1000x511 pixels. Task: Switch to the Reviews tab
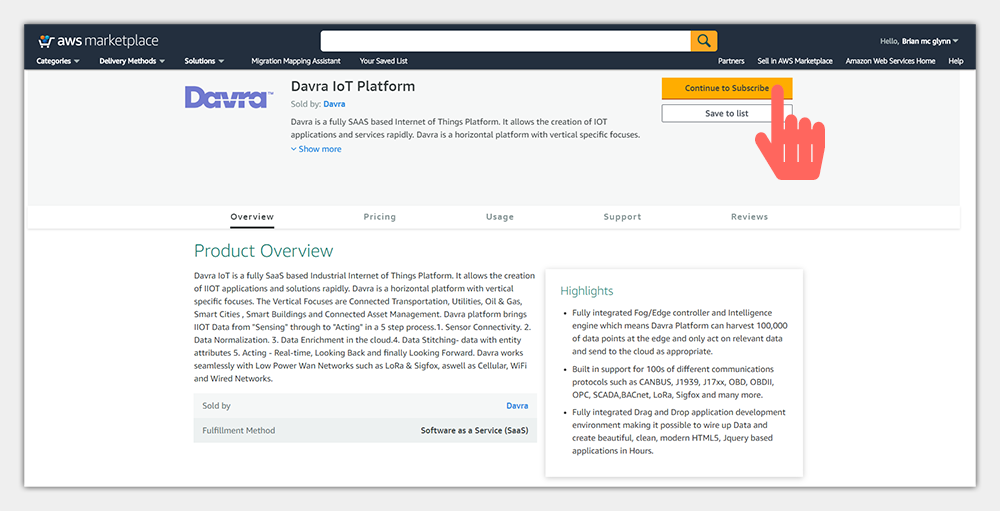(x=749, y=217)
